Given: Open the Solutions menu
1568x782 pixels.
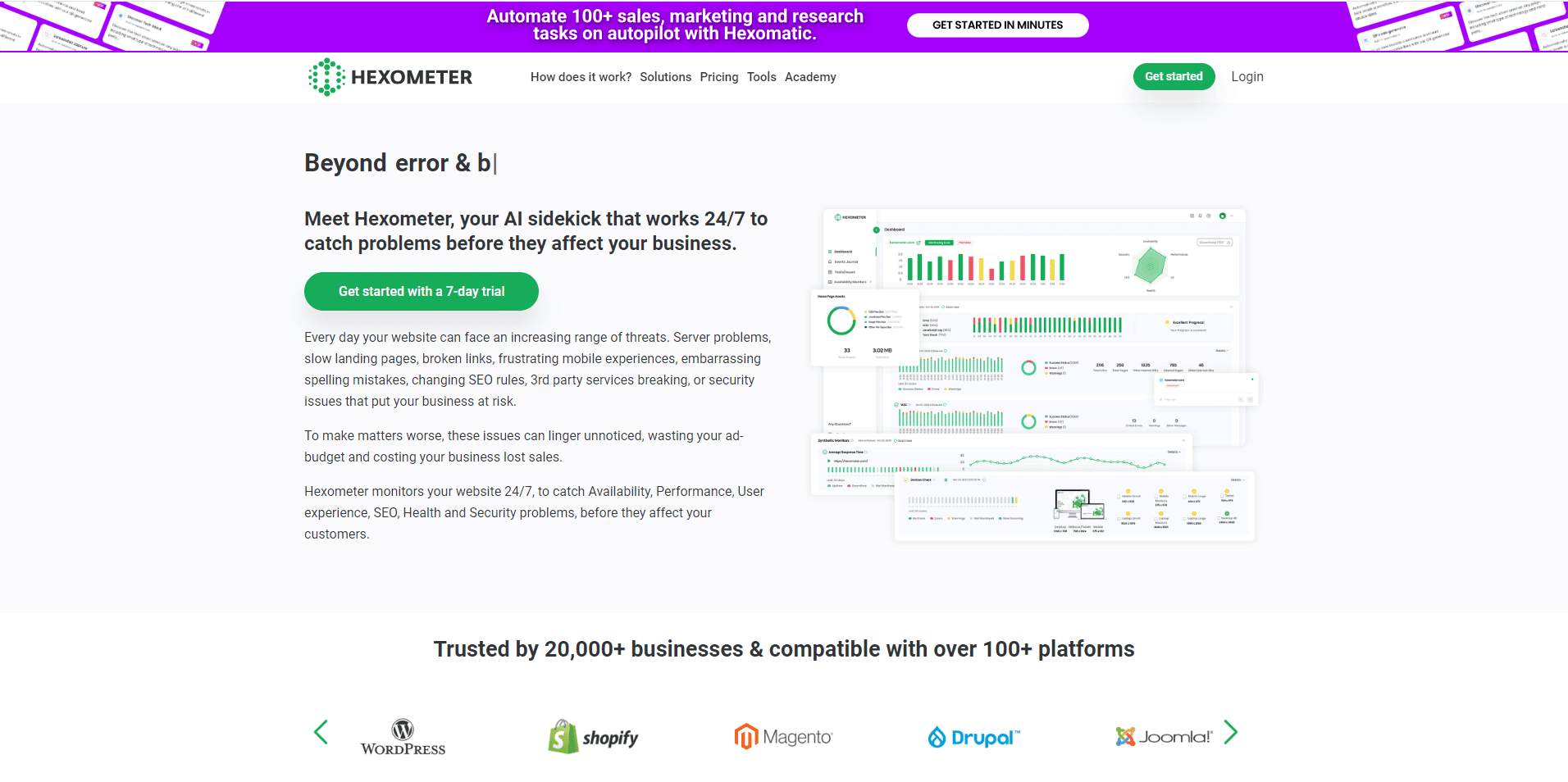Looking at the screenshot, I should click(665, 77).
